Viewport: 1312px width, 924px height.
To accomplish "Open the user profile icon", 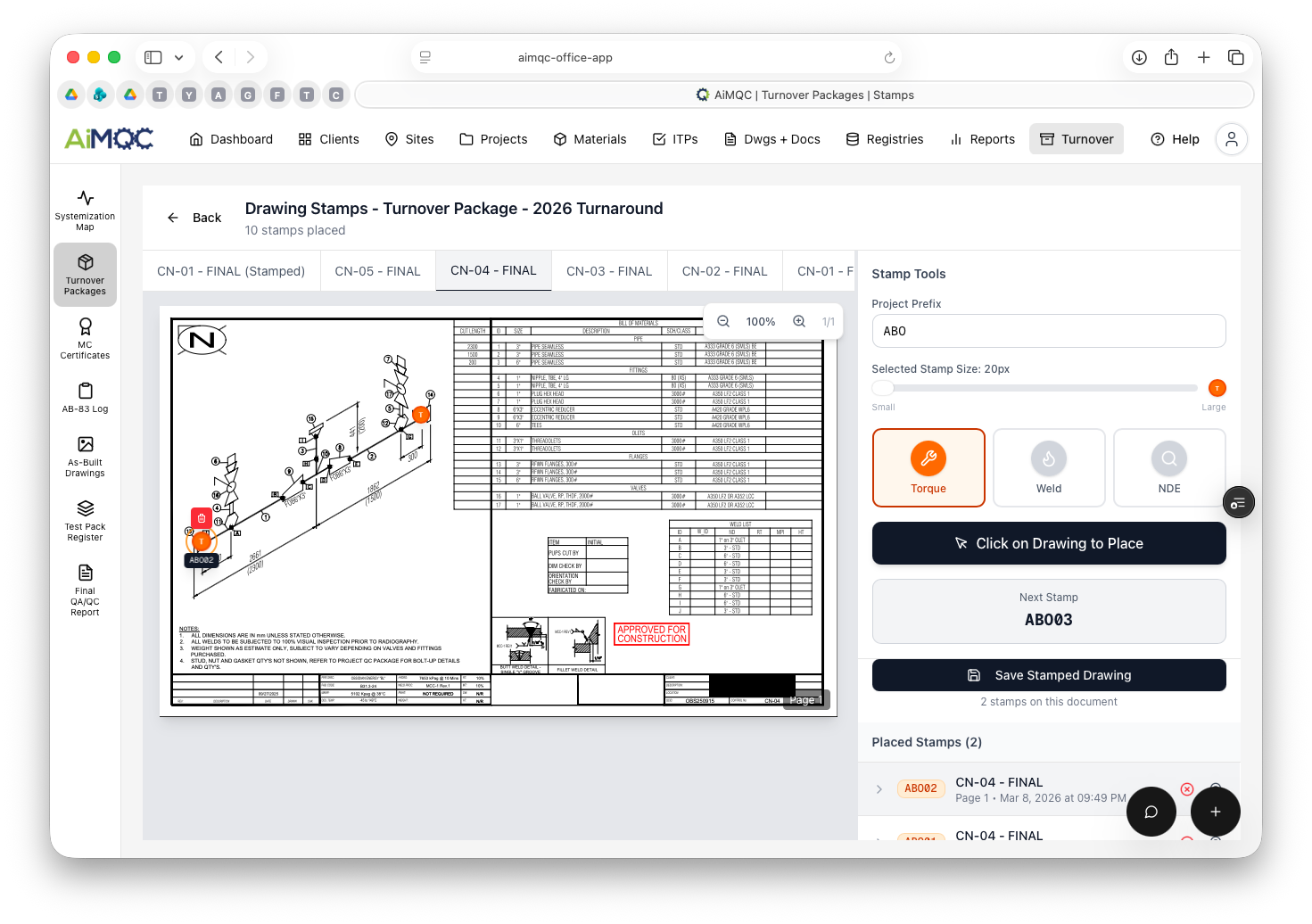I will 1231,139.
